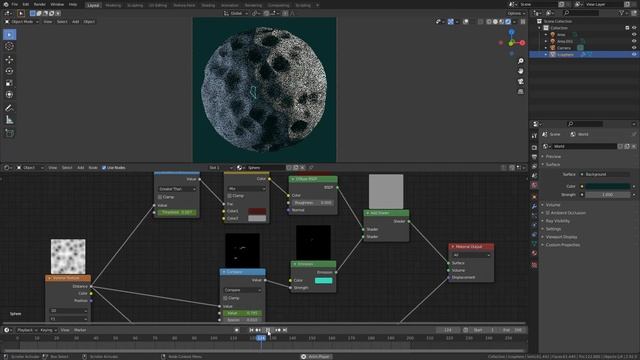Toggle camera view icon in viewport

point(521,82)
